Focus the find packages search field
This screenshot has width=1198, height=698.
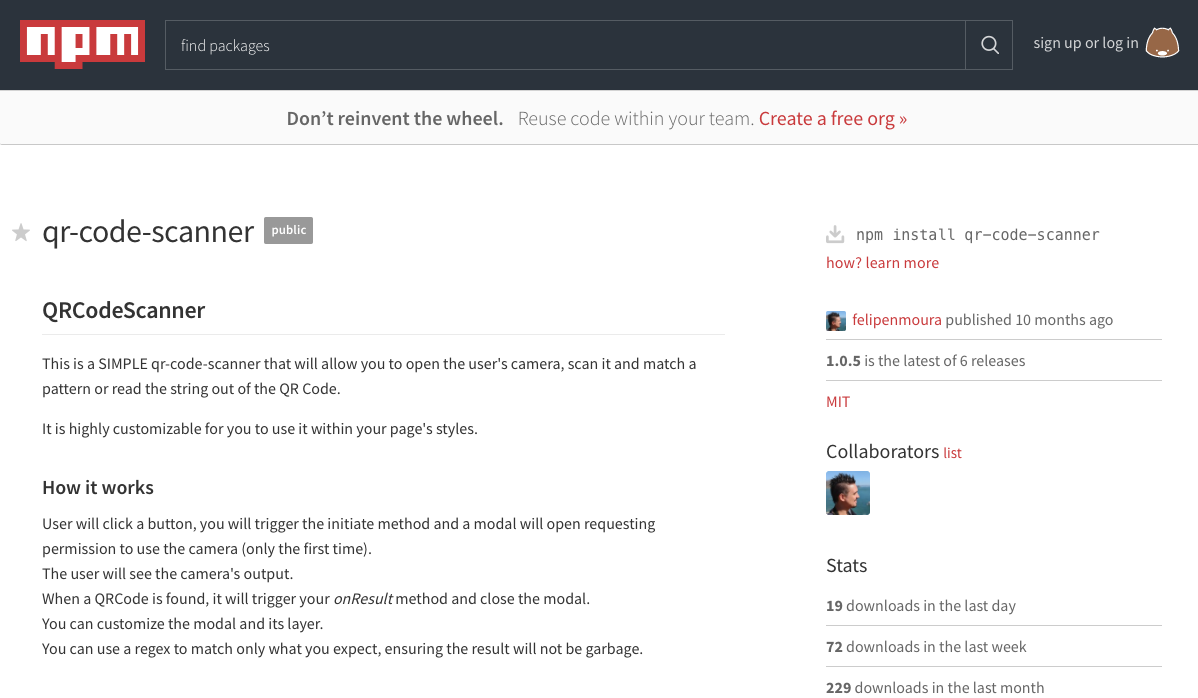[x=565, y=45]
